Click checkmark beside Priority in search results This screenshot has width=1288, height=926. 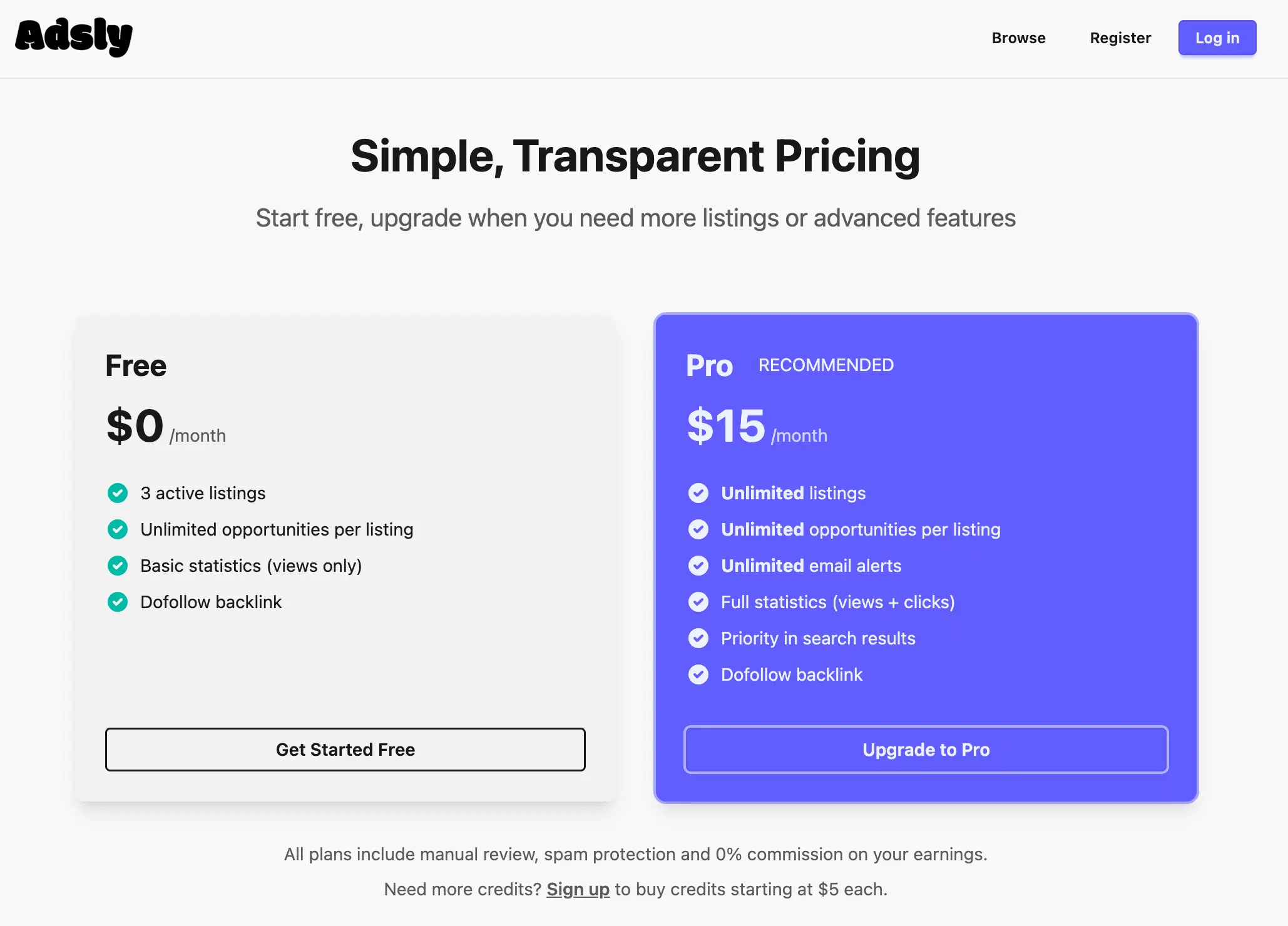tap(698, 638)
